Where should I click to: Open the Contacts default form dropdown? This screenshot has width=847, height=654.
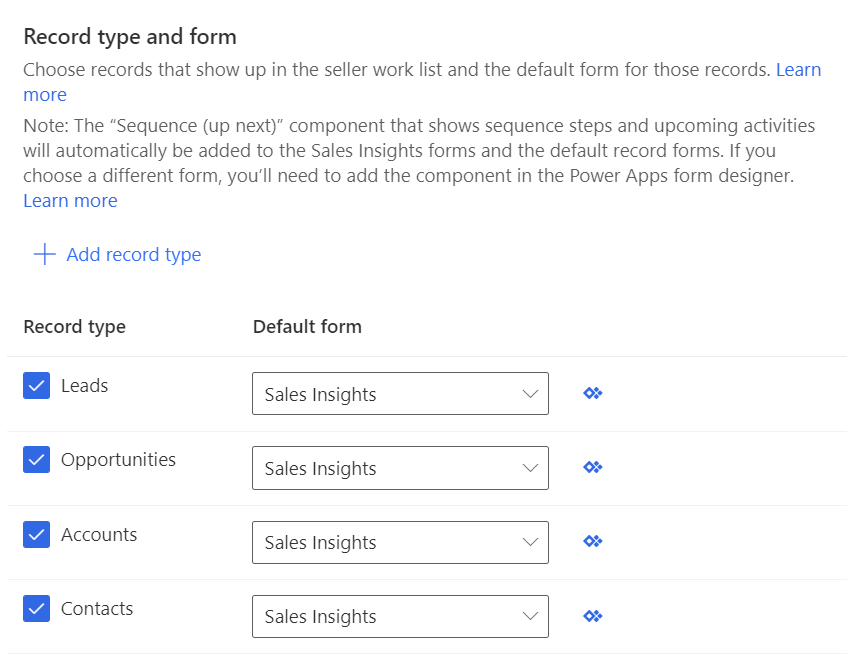tap(400, 615)
